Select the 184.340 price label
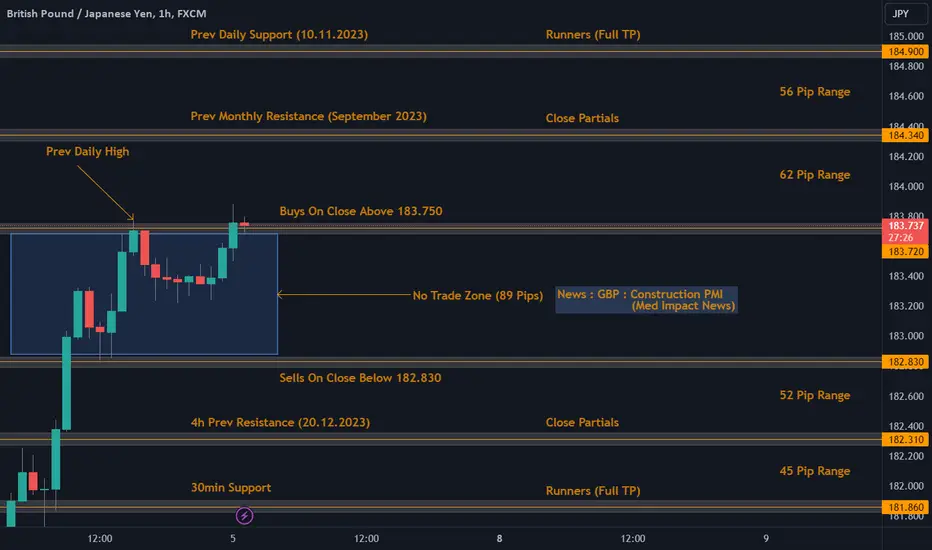The width and height of the screenshot is (932, 550). coord(905,136)
